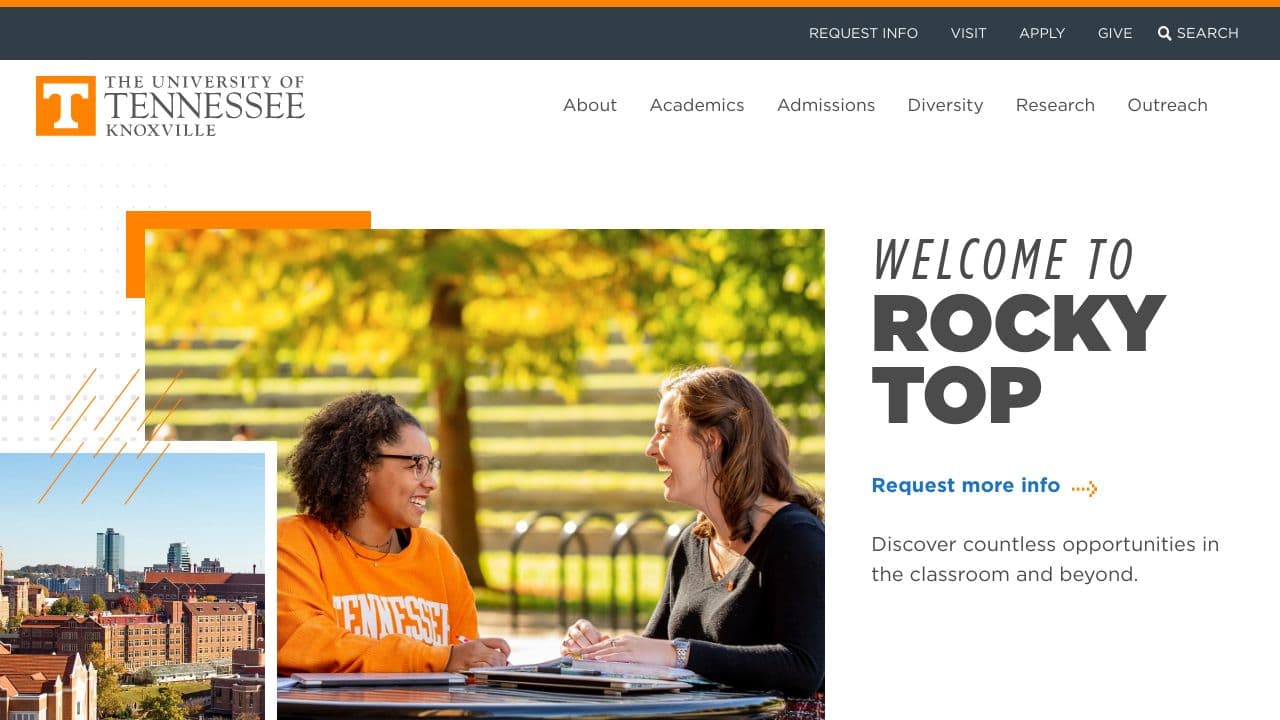Click the Knoxville skyline photo
This screenshot has width=1280, height=720.
click(130, 590)
